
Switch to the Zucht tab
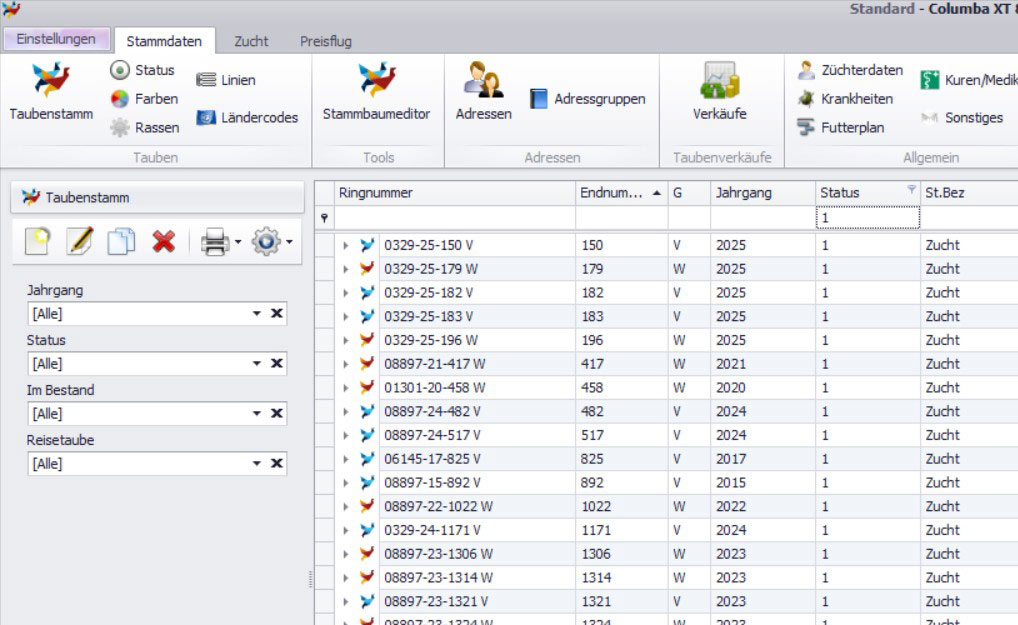[251, 41]
